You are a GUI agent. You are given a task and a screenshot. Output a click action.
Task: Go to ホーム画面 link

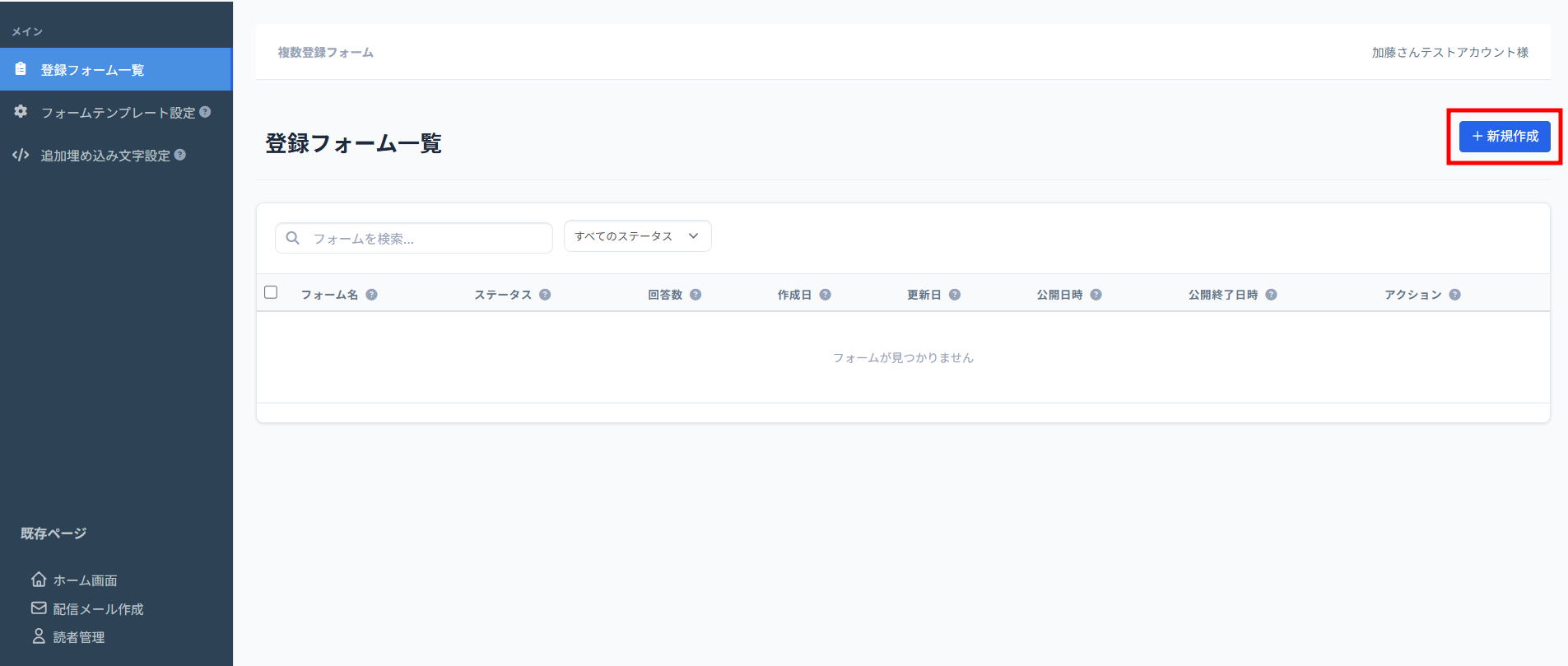pyautogui.click(x=84, y=580)
